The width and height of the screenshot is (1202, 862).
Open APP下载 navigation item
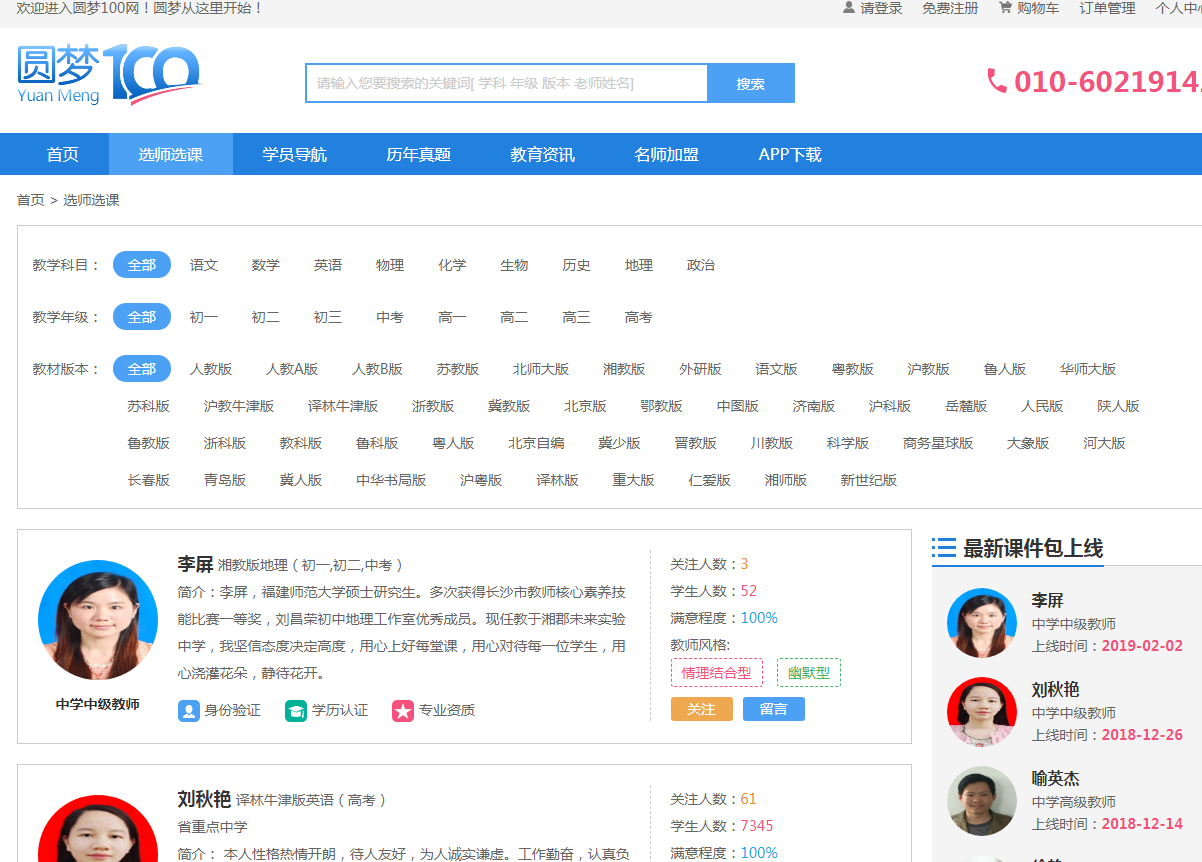coord(790,154)
